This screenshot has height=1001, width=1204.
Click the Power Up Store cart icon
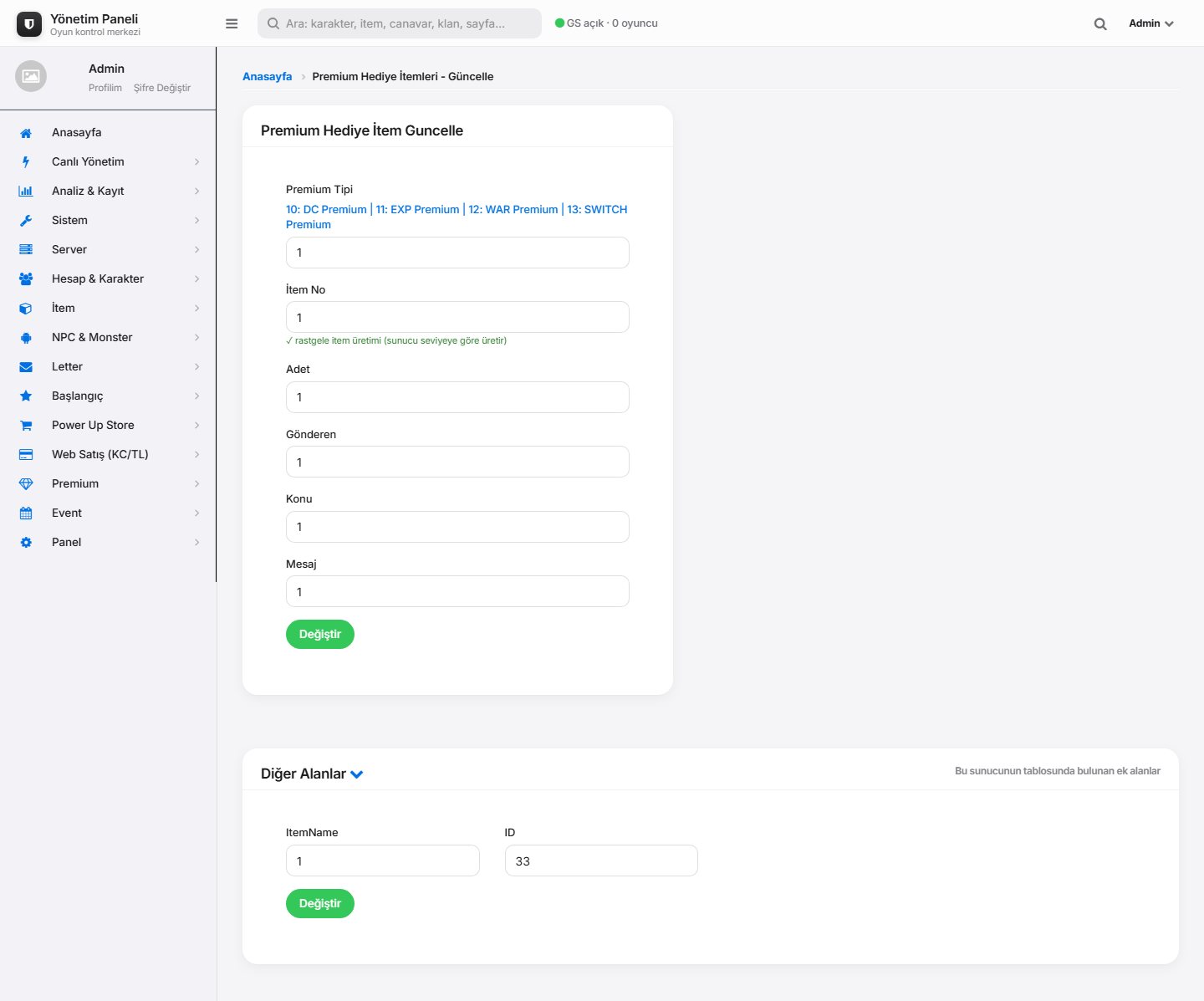tap(26, 426)
